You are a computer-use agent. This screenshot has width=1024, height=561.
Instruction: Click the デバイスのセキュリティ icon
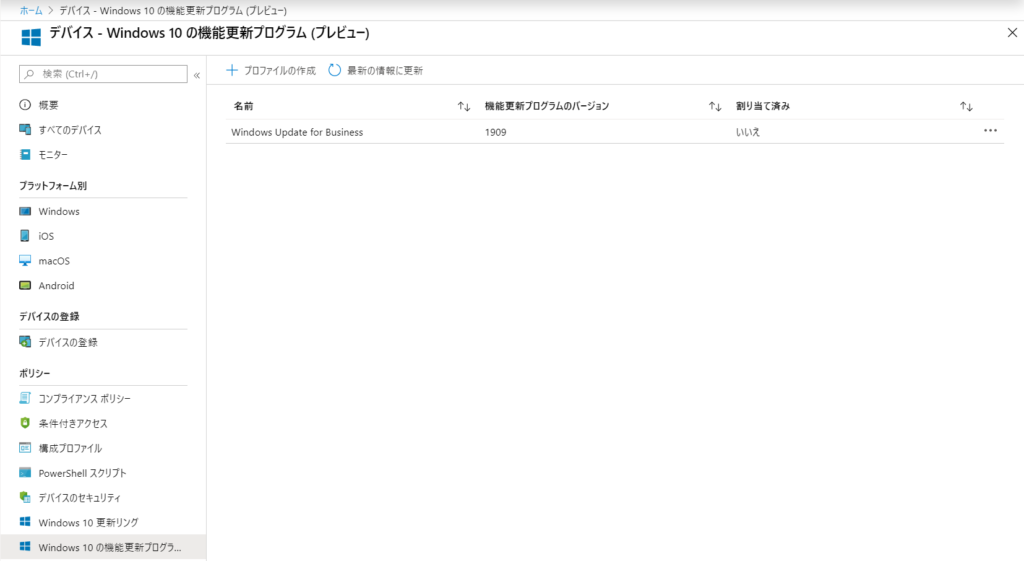coord(25,497)
